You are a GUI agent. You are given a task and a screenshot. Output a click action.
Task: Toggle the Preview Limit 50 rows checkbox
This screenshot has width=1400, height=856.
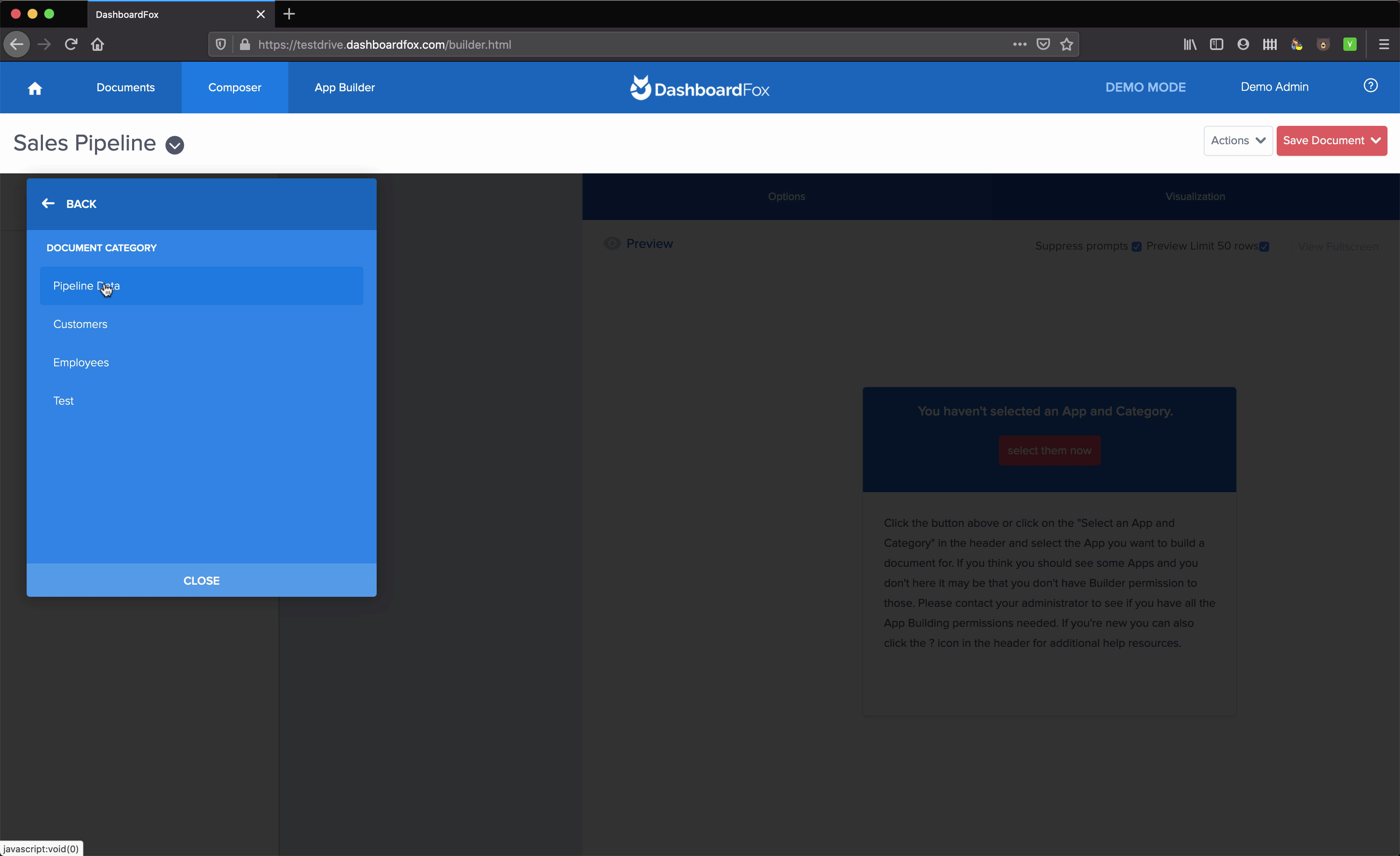1264,247
